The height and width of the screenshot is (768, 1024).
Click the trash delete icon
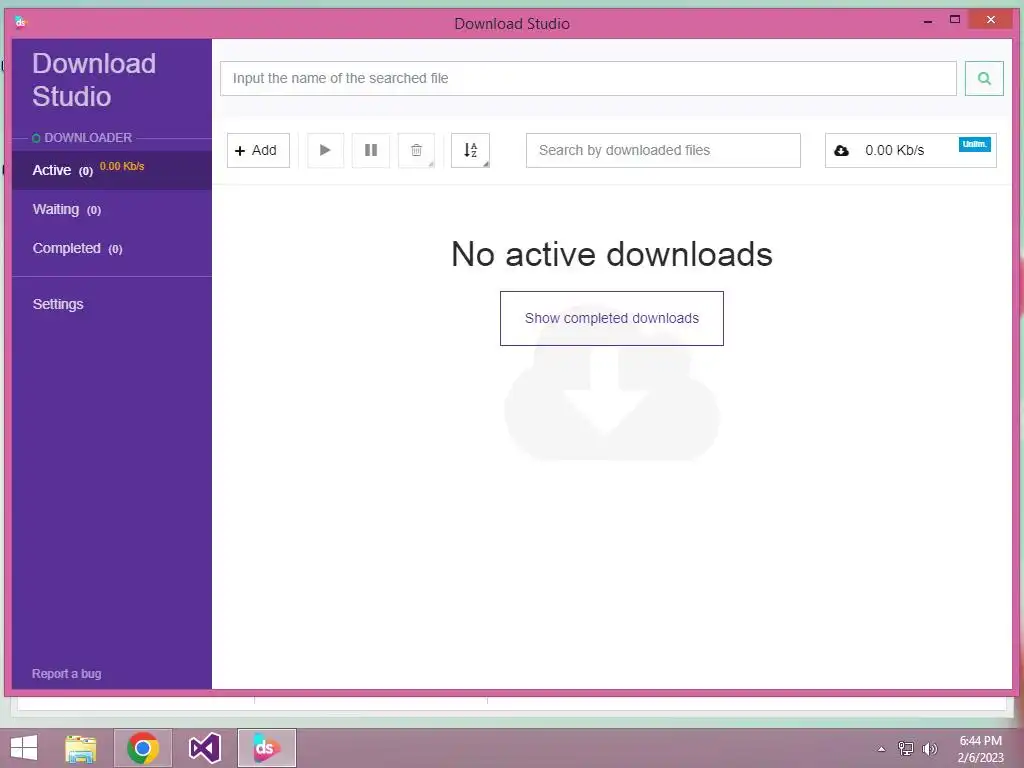pyautogui.click(x=416, y=150)
